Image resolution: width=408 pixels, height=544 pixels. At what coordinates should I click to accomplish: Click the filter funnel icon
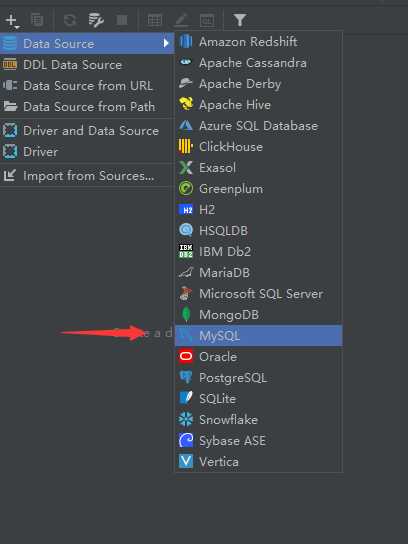pyautogui.click(x=239, y=20)
